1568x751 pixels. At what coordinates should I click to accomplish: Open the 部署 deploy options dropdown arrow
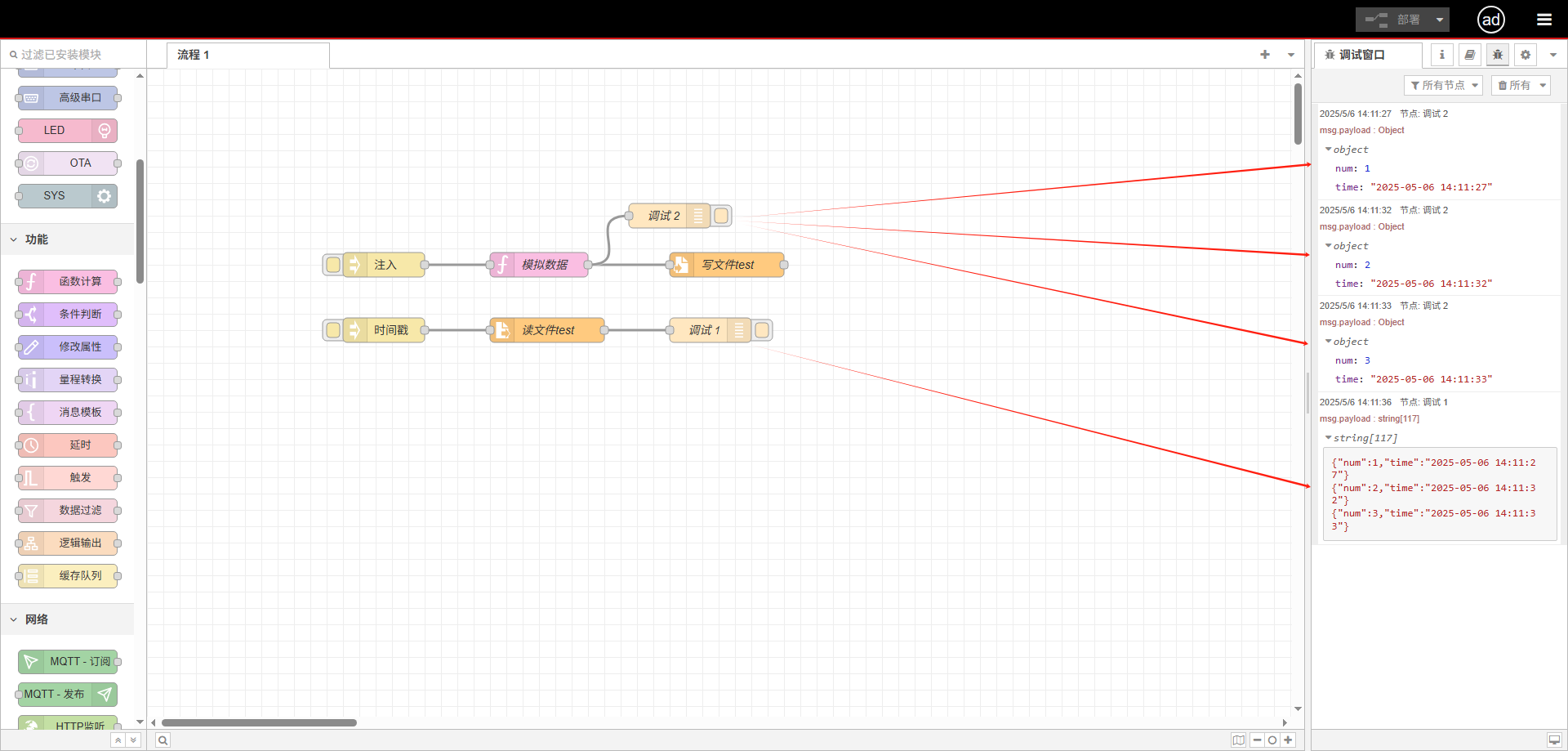pos(1439,20)
